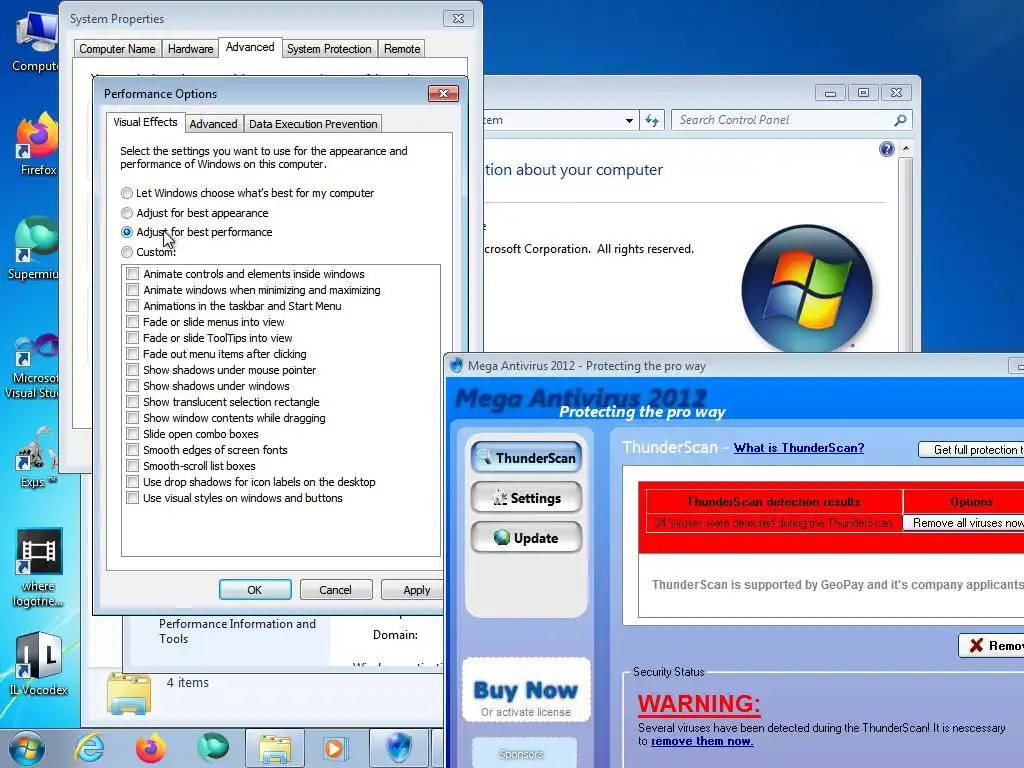Open ThunderScan section in Mega Antivirus
Viewport: 1024px width, 768px height.
[x=526, y=458]
